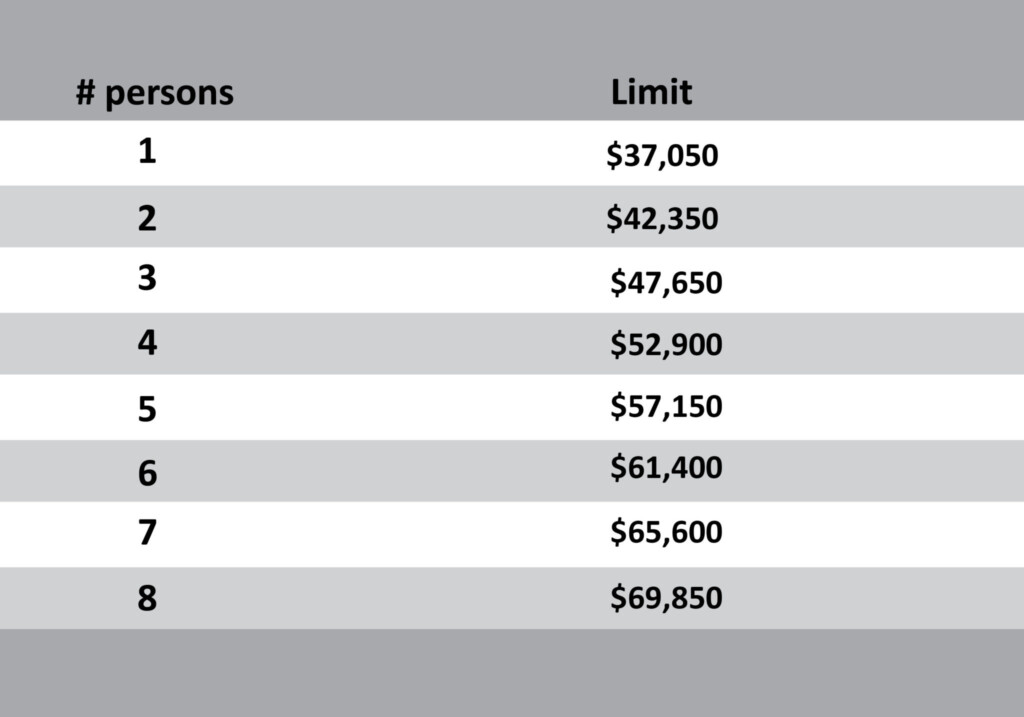Select the persons value 2 cell
The image size is (1024, 717).
click(x=147, y=218)
